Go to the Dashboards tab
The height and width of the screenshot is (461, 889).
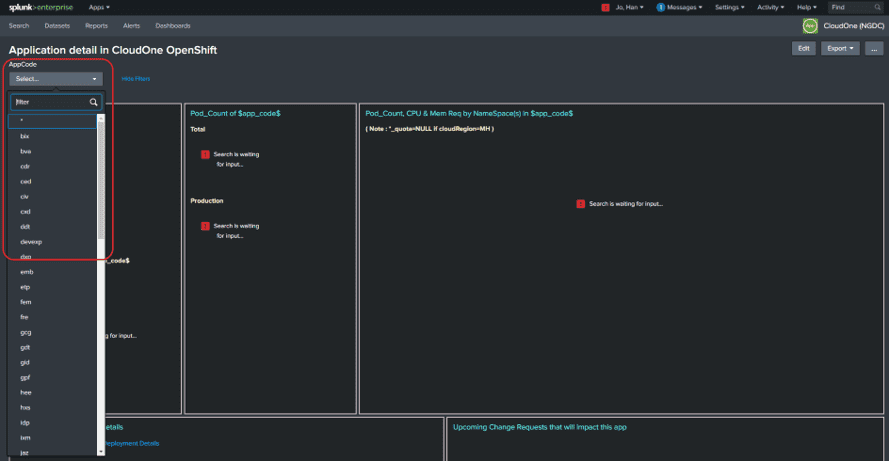pyautogui.click(x=173, y=26)
